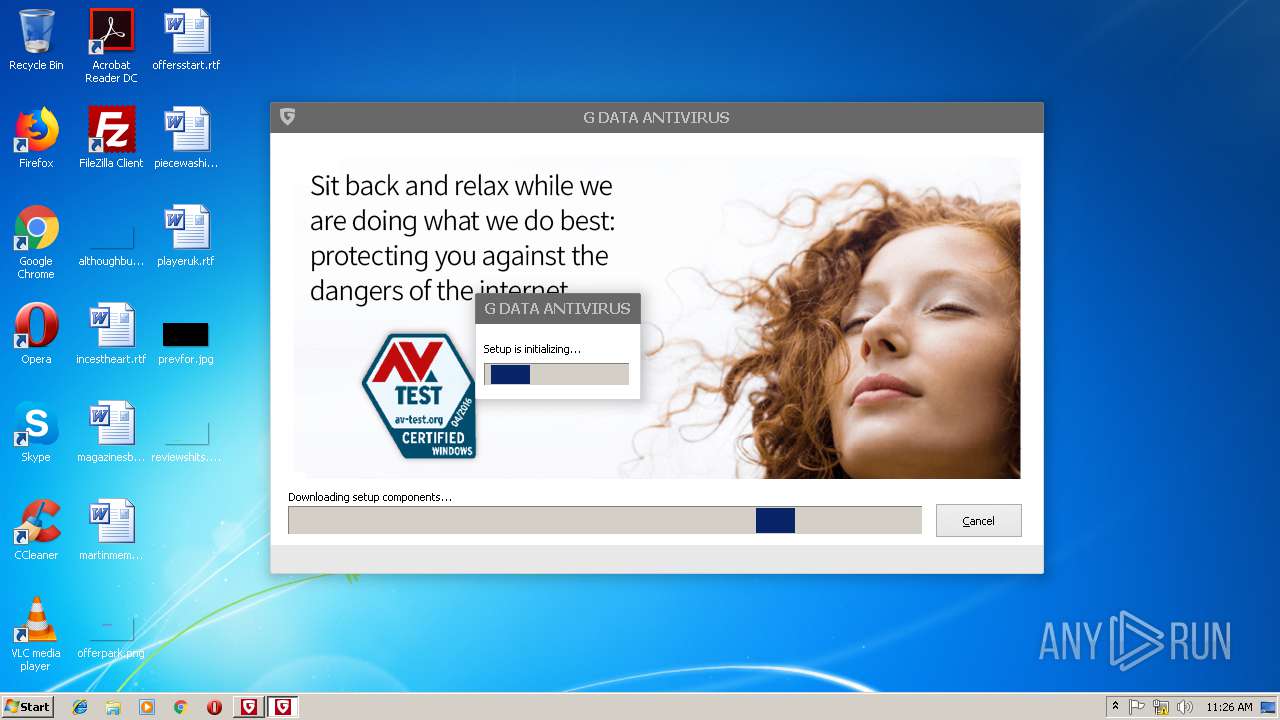Click the Downloading setup components progress bar
This screenshot has height=720, width=1280.
pyautogui.click(x=604, y=520)
